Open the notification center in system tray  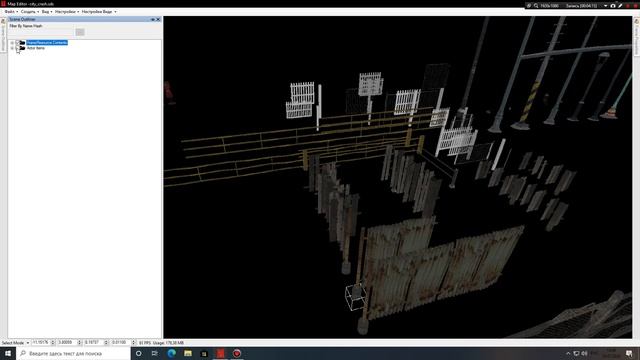coord(629,353)
